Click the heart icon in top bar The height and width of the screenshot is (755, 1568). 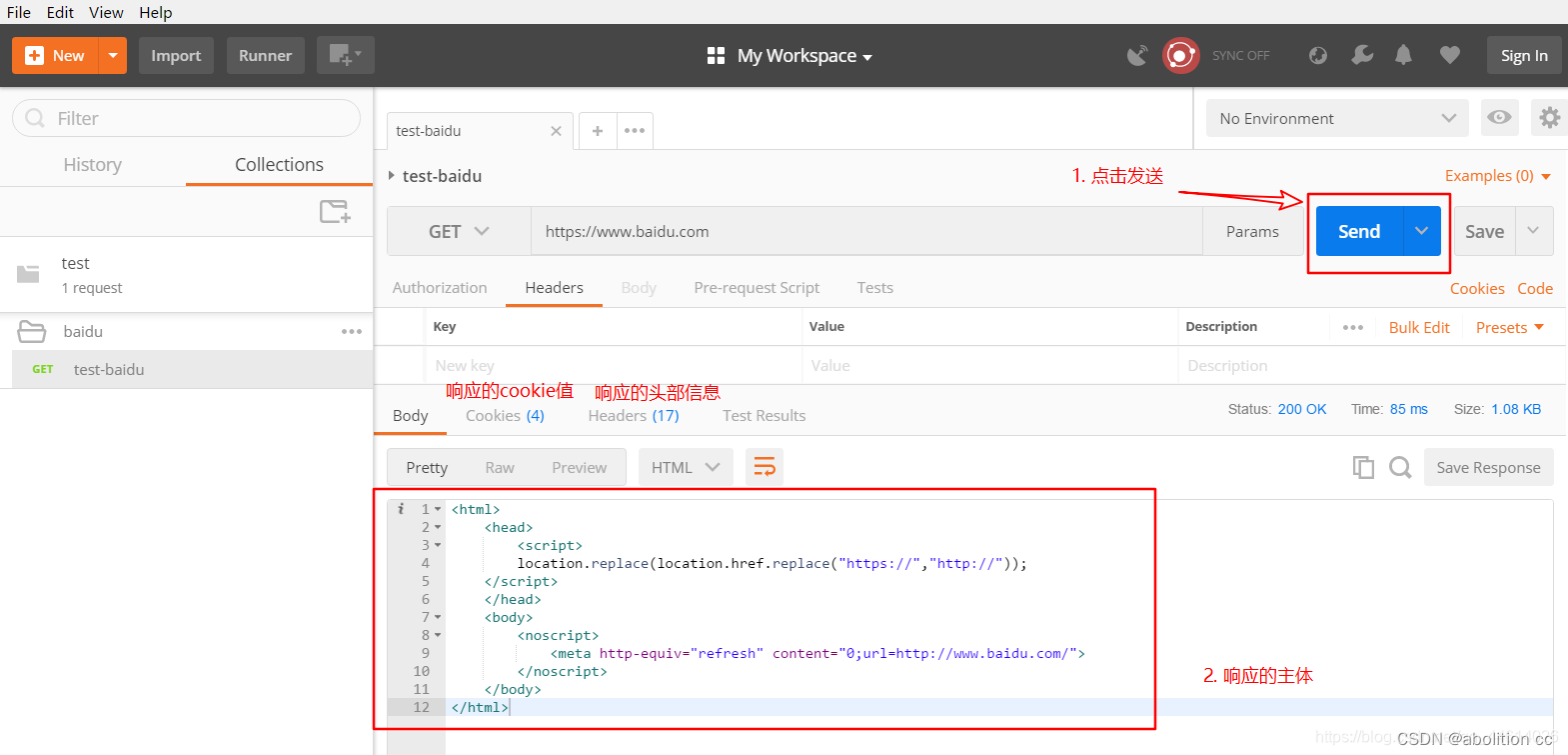click(1450, 55)
